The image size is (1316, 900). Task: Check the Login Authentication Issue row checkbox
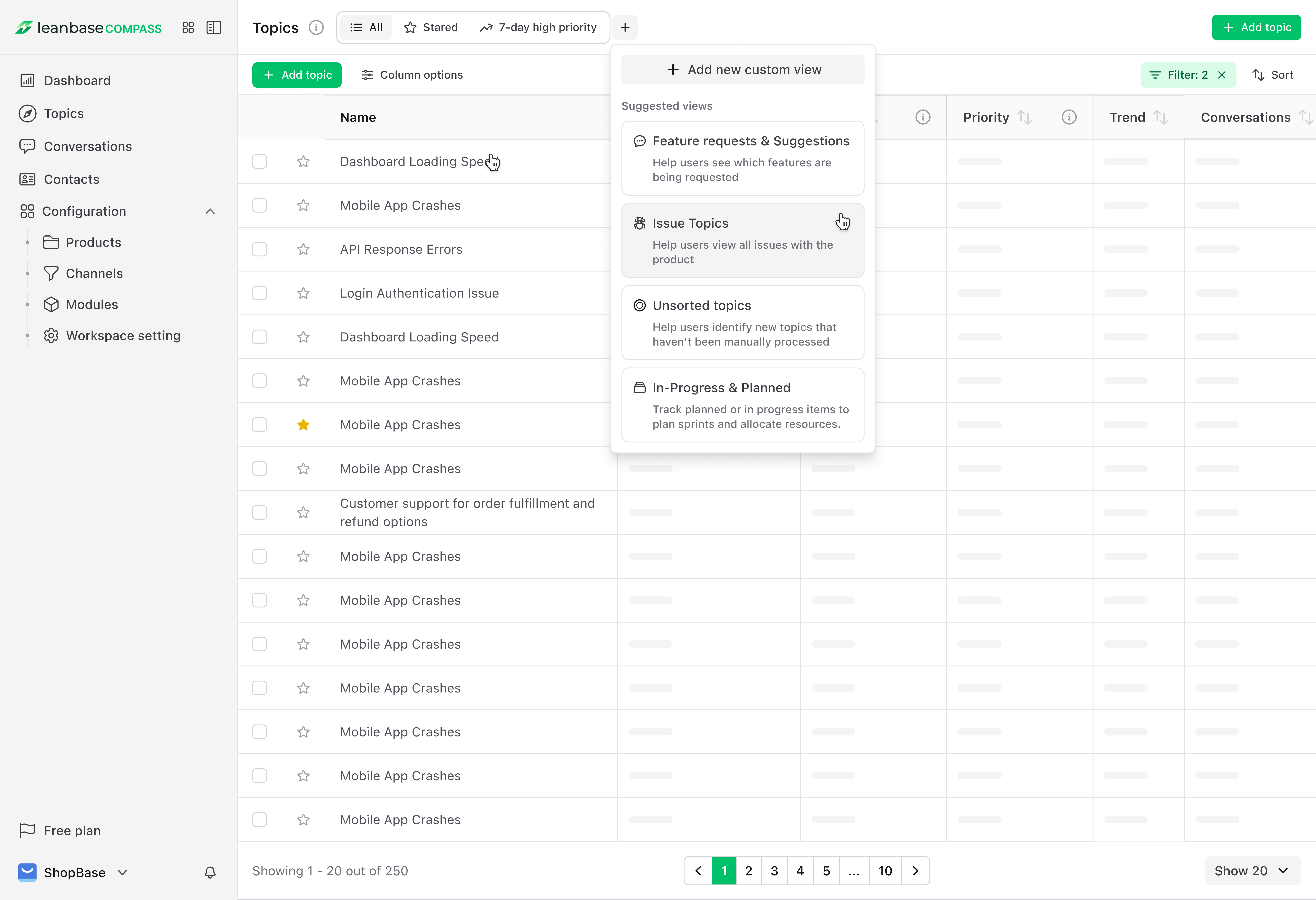259,293
